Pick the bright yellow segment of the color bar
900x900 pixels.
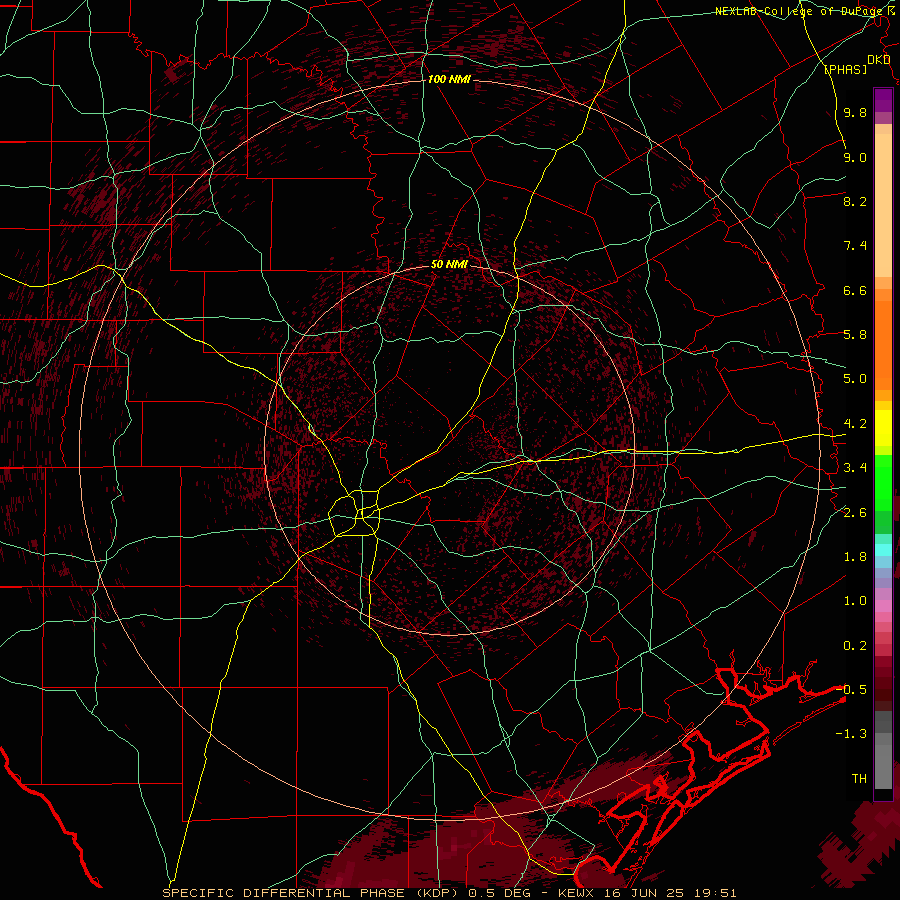(x=883, y=428)
